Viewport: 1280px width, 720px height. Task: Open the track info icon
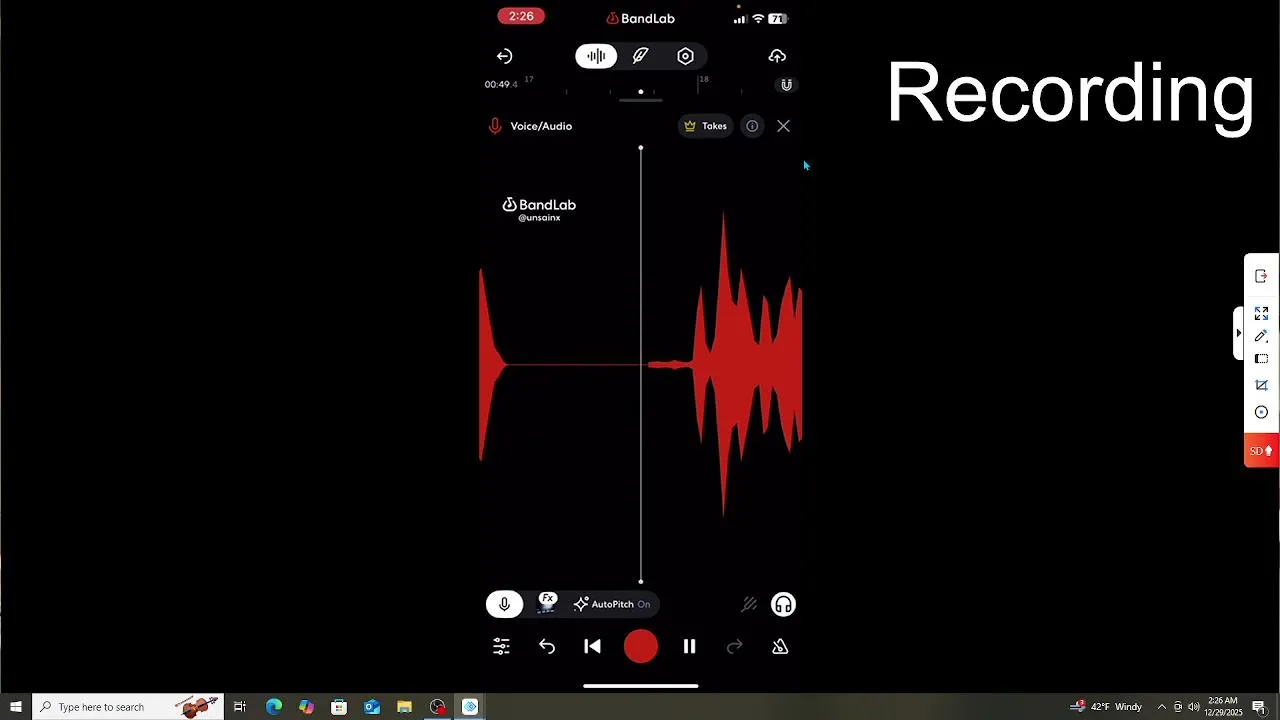click(752, 126)
